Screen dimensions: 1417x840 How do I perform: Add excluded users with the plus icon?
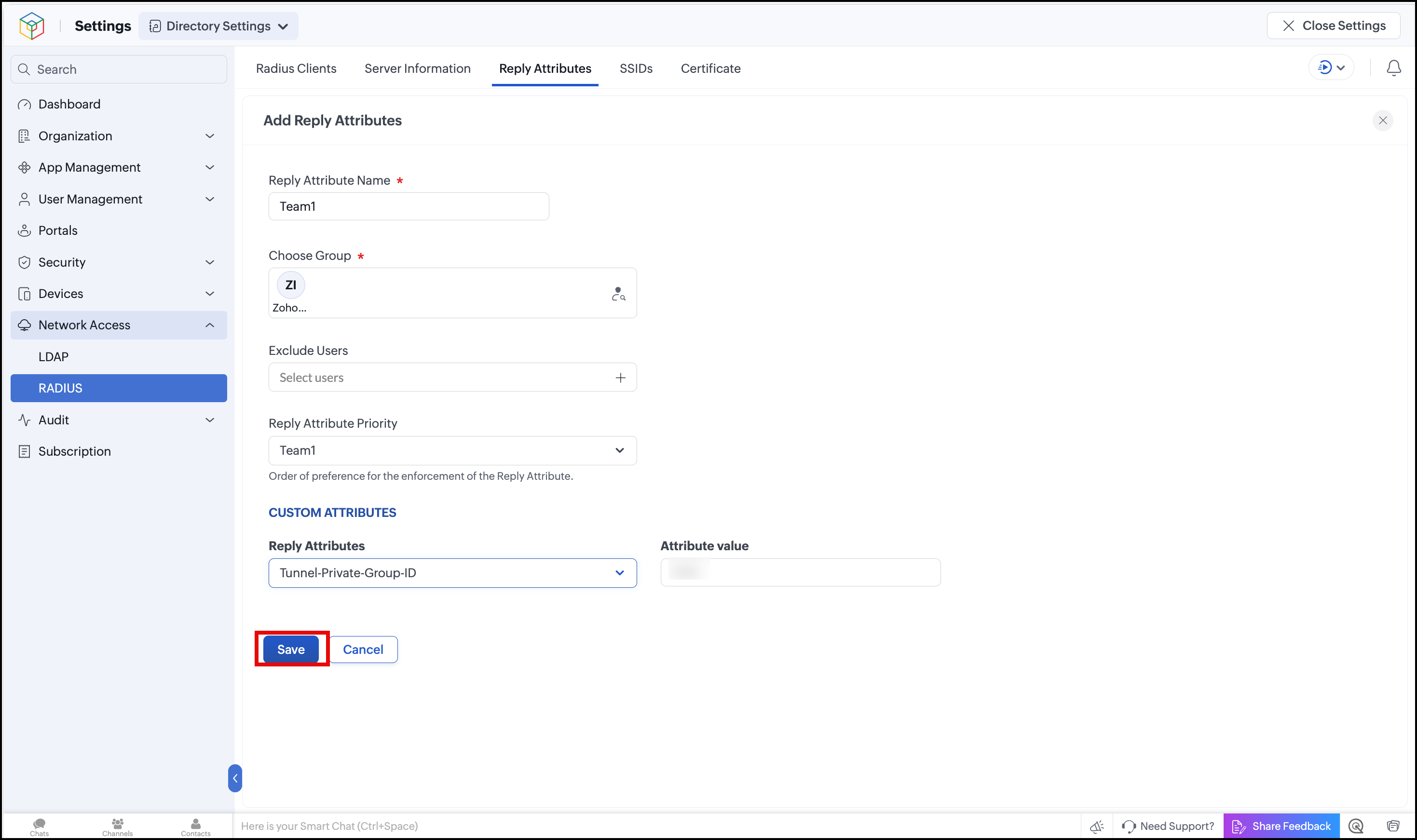[620, 378]
